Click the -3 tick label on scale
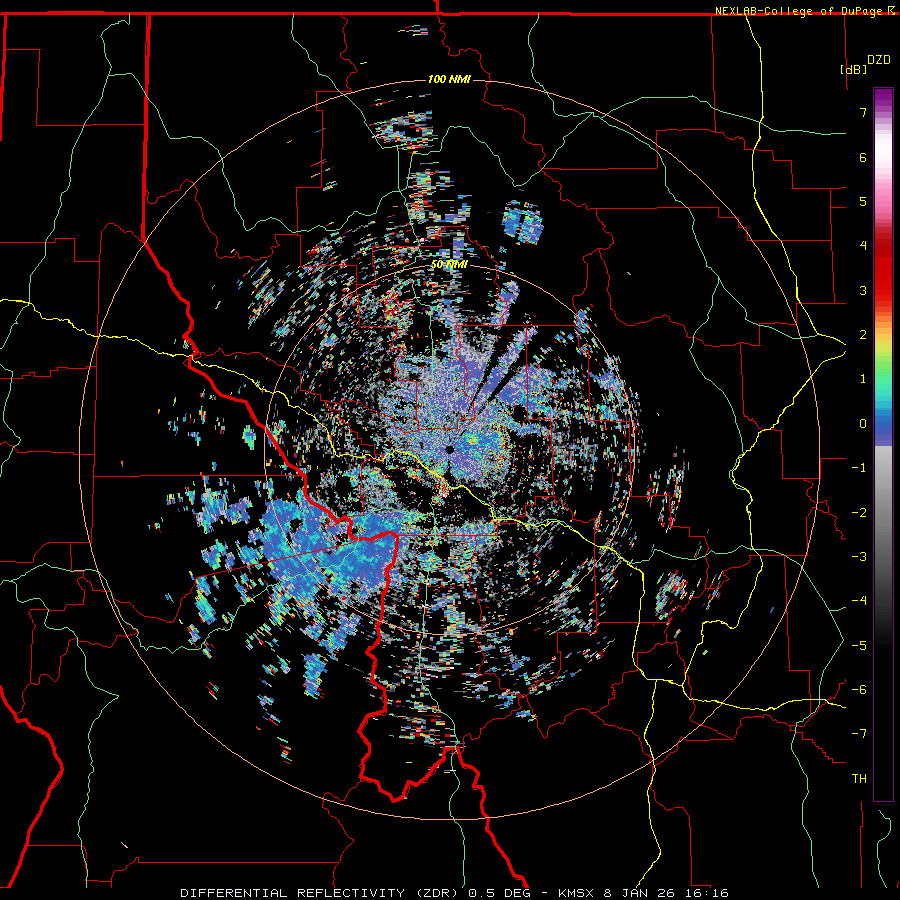900x900 pixels. pyautogui.click(x=859, y=557)
